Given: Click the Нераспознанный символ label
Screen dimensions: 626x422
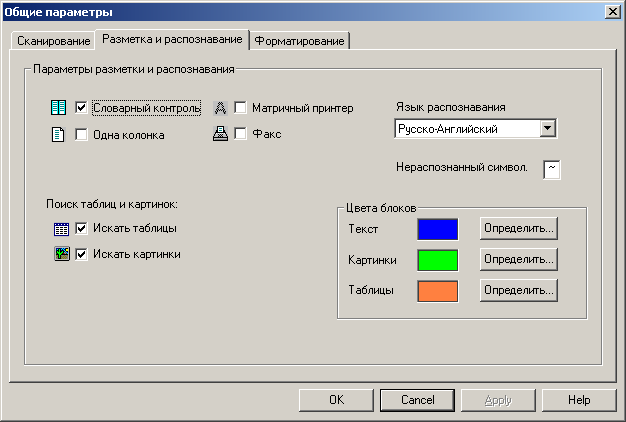Looking at the screenshot, I should (x=462, y=167).
